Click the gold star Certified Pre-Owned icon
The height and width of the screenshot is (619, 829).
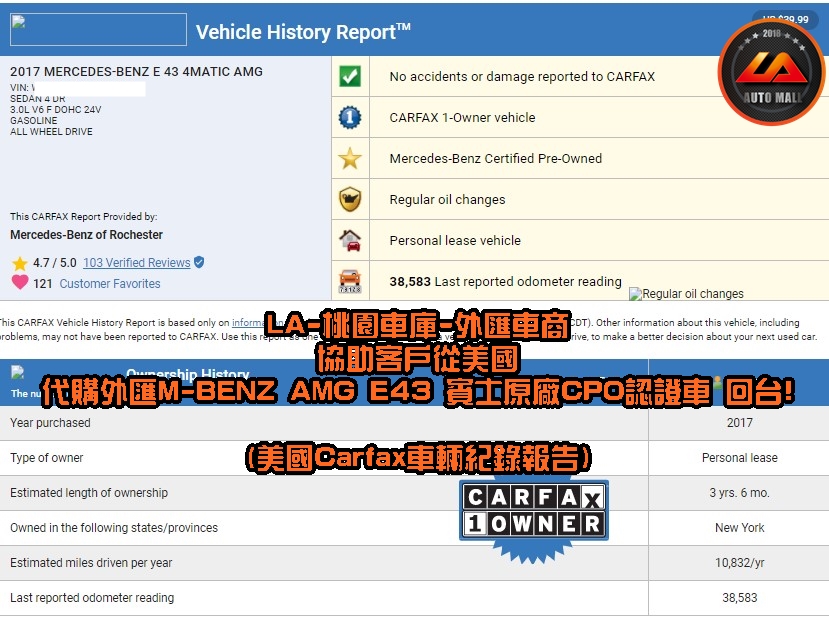coord(350,159)
